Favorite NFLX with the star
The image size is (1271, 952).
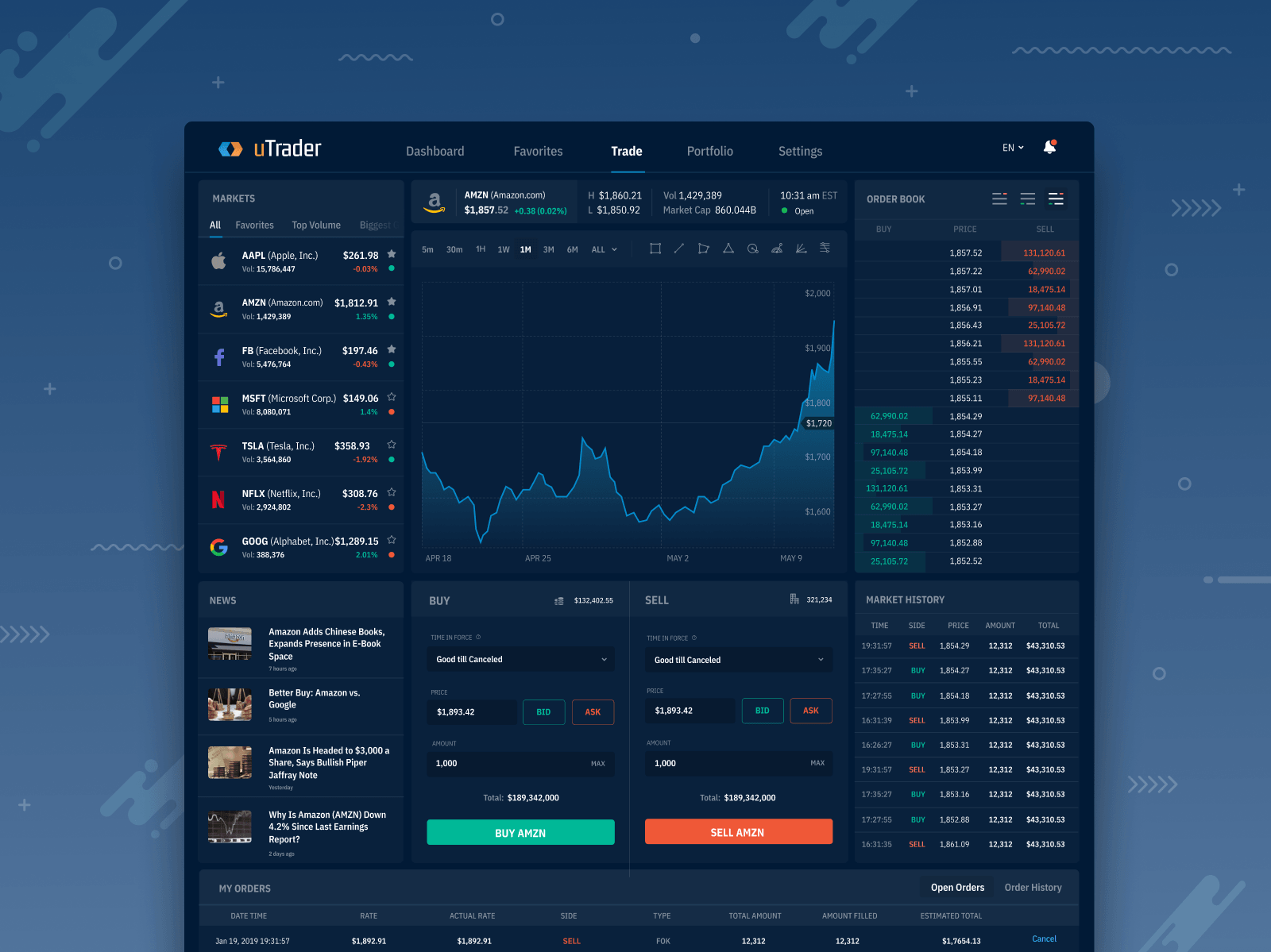pos(392,492)
